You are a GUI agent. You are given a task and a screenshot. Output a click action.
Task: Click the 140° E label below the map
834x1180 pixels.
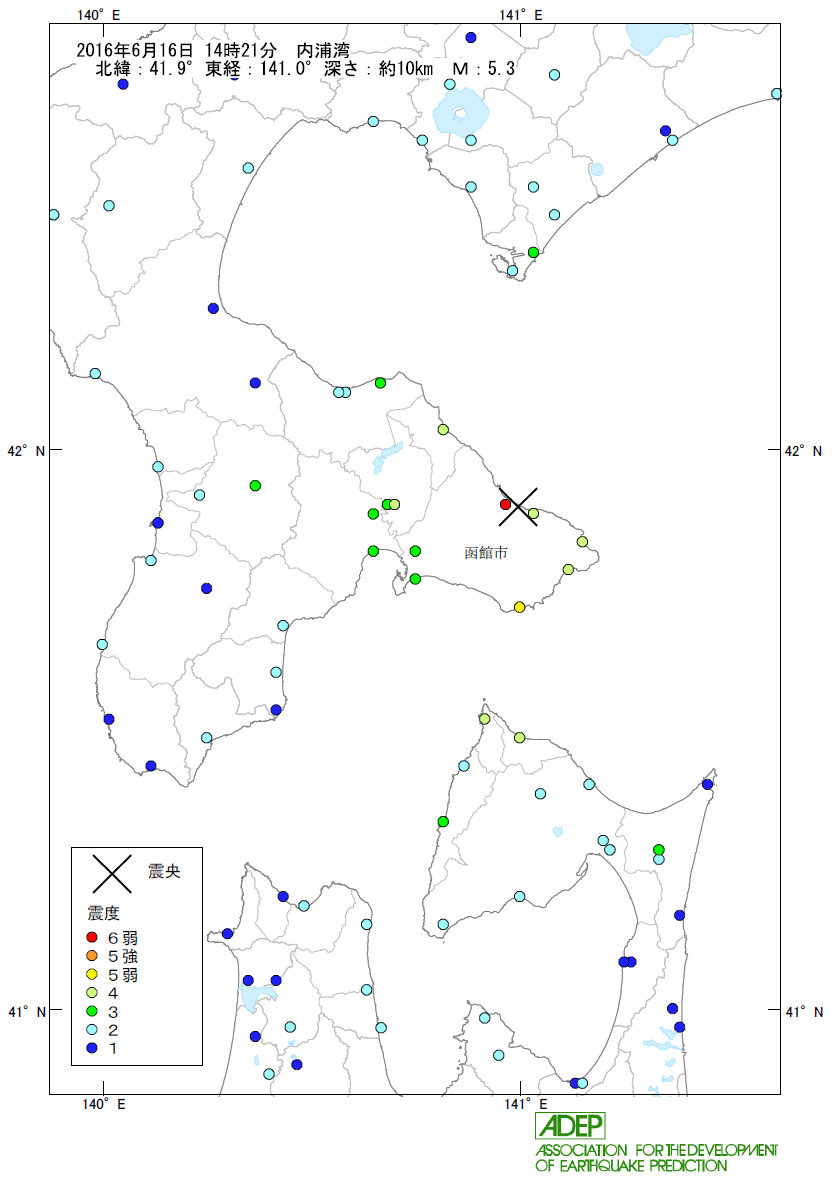point(104,1104)
